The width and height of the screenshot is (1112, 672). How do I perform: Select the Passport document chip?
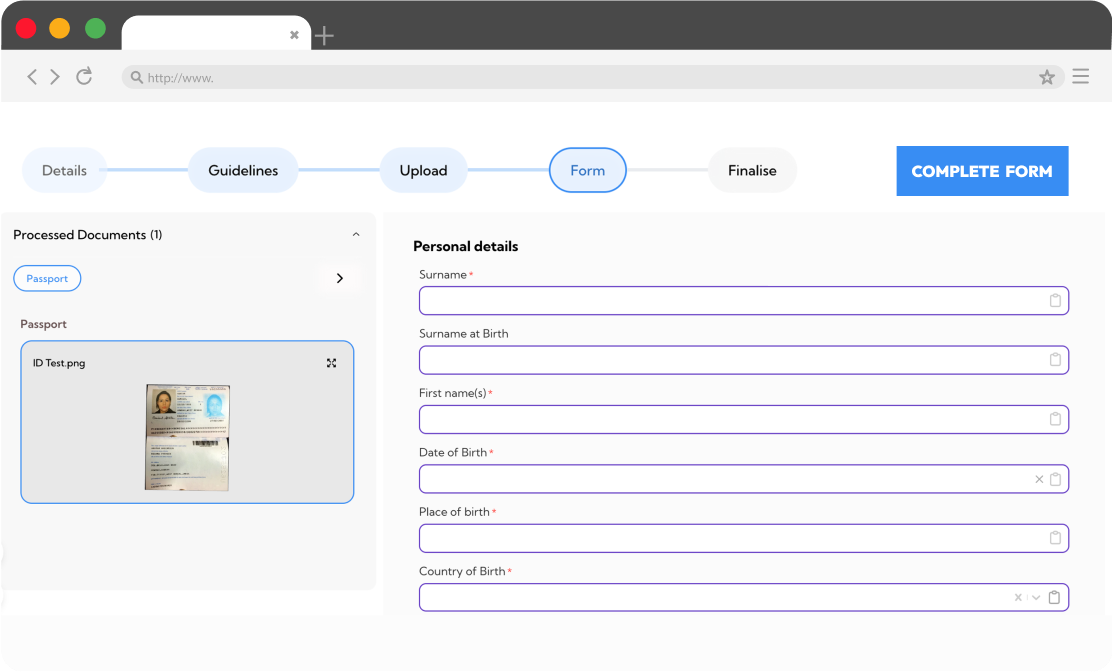tap(47, 278)
